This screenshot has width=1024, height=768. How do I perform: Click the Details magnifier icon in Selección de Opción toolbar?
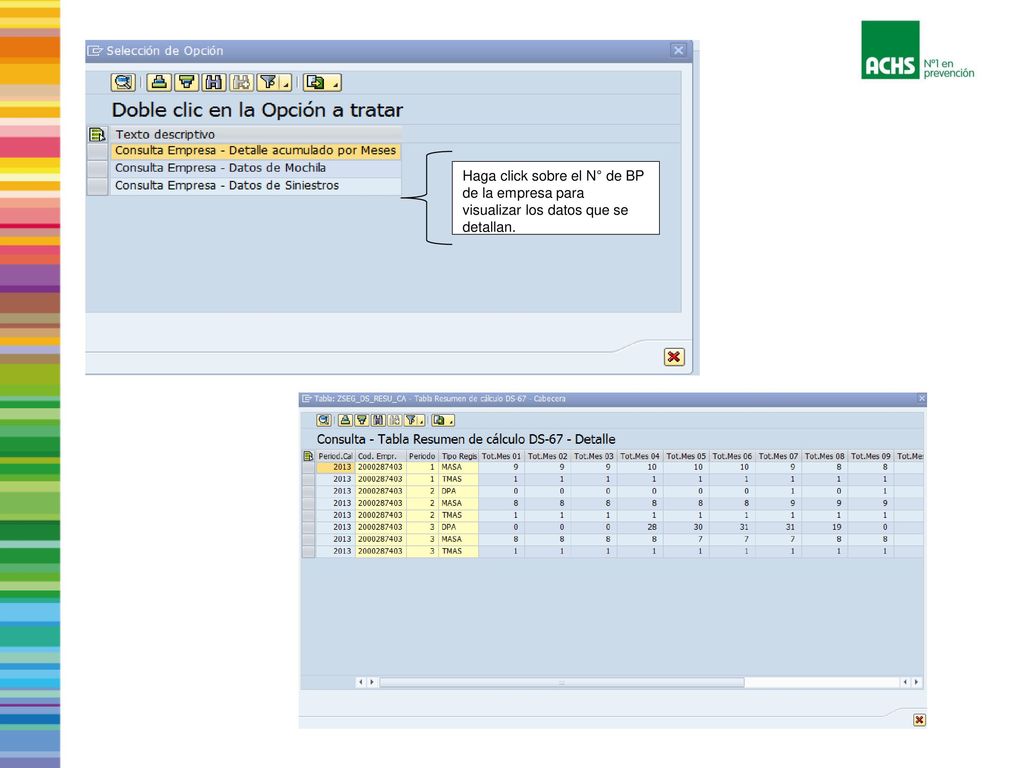pyautogui.click(x=123, y=82)
